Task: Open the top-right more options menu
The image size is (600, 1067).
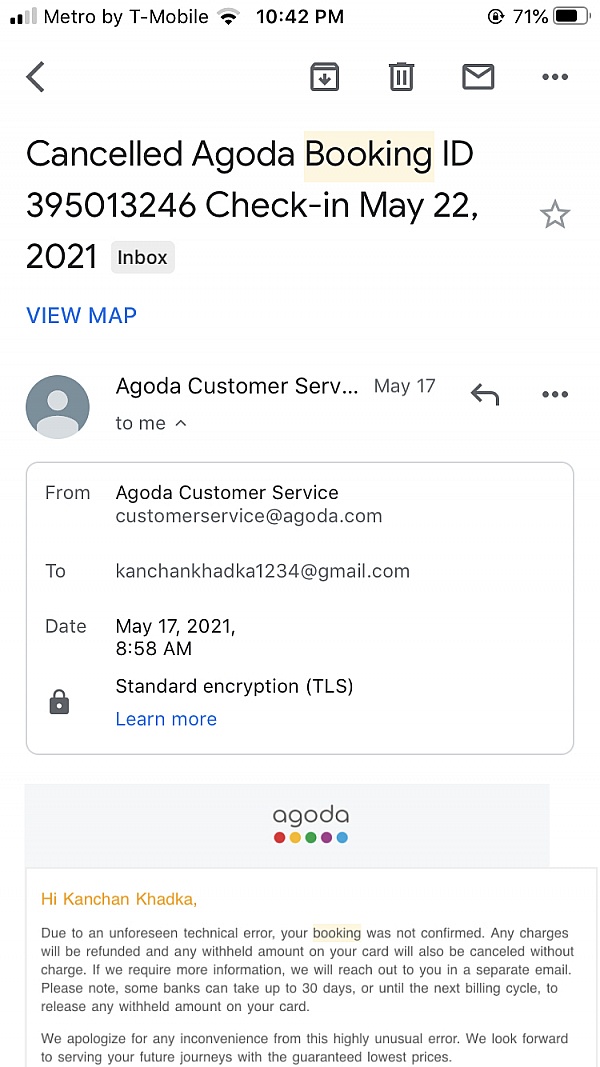Action: click(x=555, y=76)
